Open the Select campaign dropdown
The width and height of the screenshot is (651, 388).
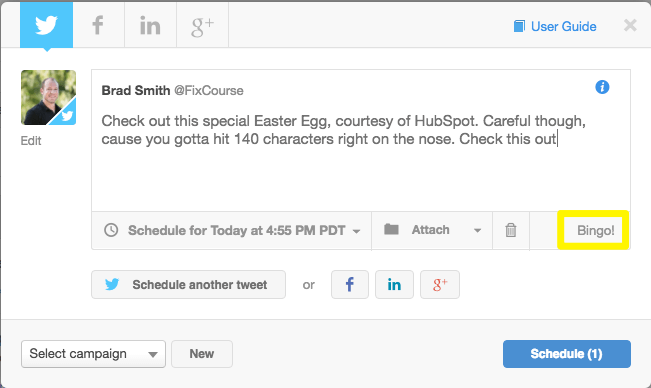pyautogui.click(x=93, y=354)
